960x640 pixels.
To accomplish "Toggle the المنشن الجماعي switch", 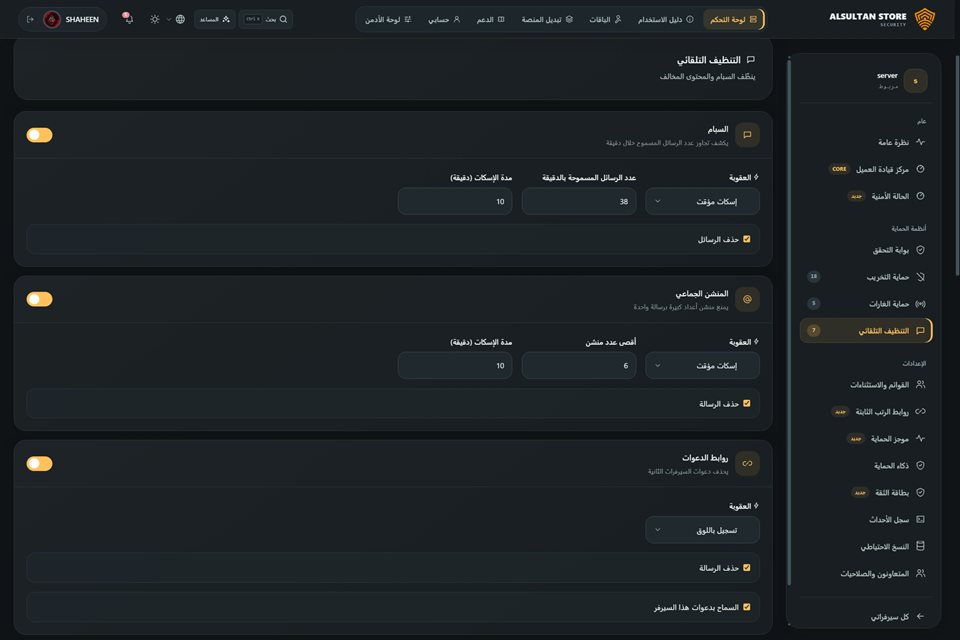I will tap(39, 299).
